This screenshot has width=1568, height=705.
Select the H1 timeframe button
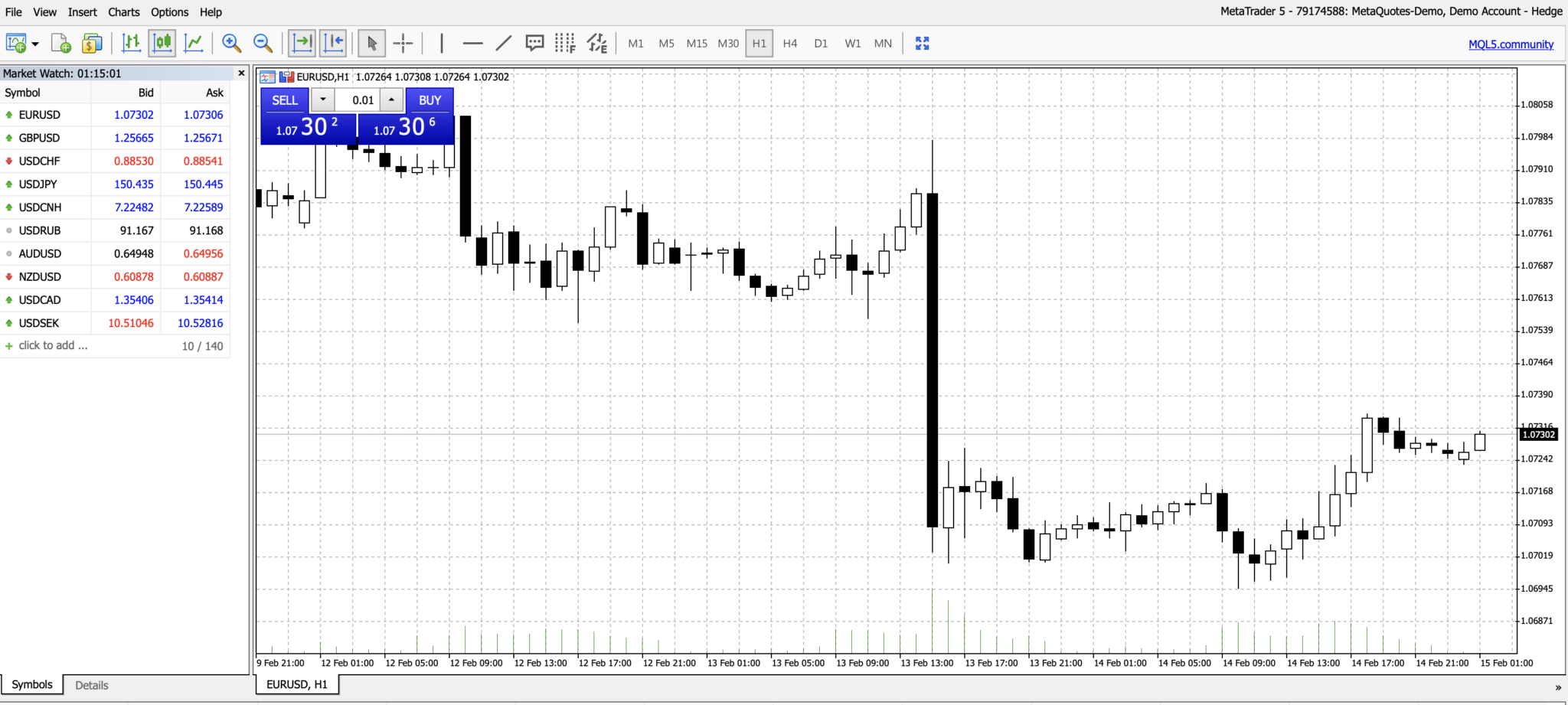tap(759, 44)
